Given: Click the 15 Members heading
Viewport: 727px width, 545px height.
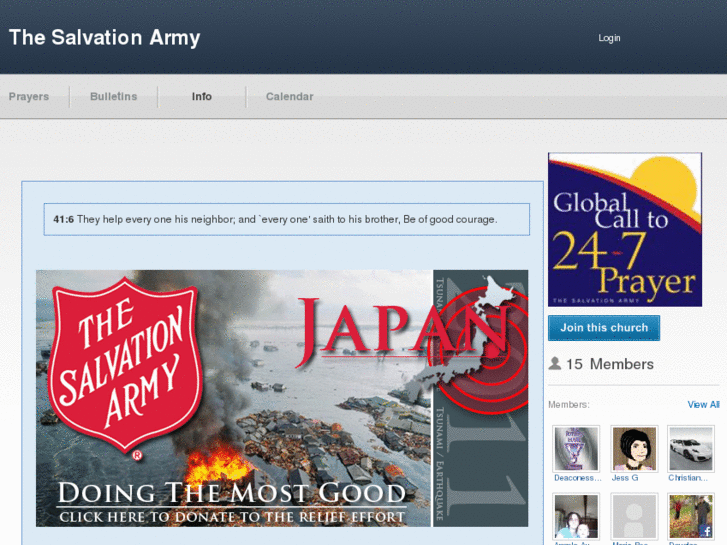Looking at the screenshot, I should [x=610, y=364].
